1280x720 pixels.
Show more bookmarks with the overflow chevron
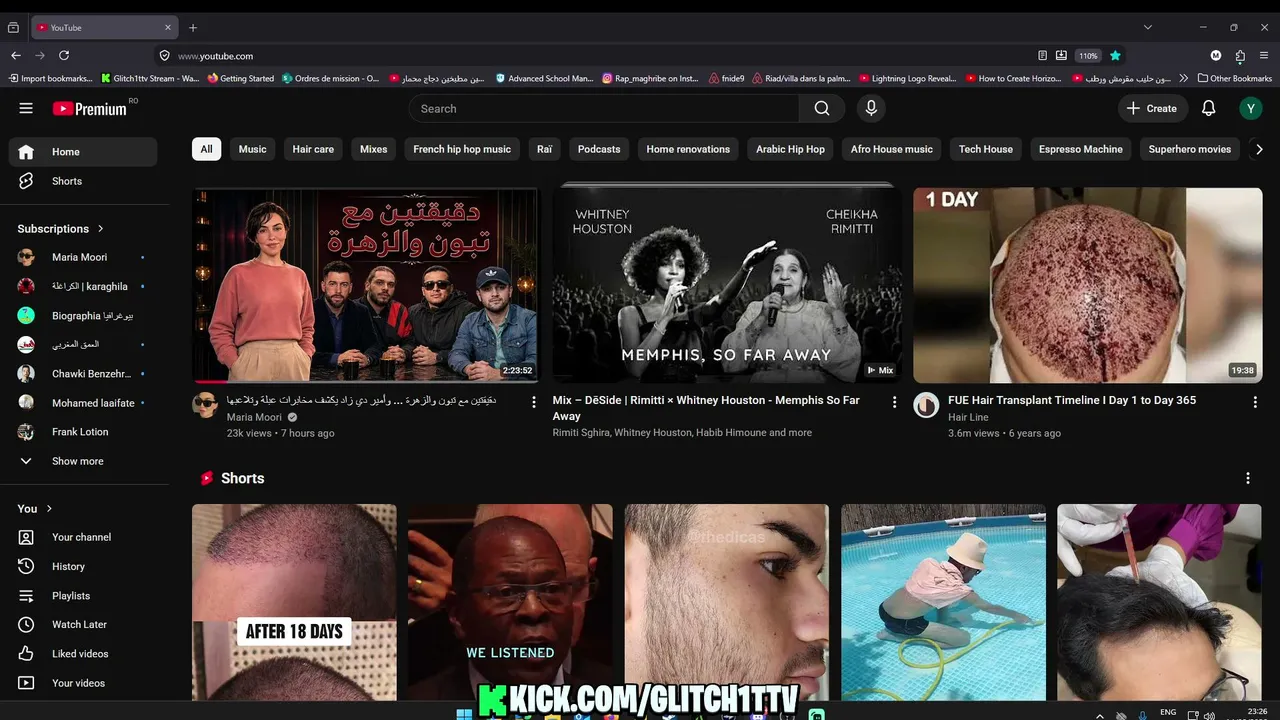[1184, 78]
